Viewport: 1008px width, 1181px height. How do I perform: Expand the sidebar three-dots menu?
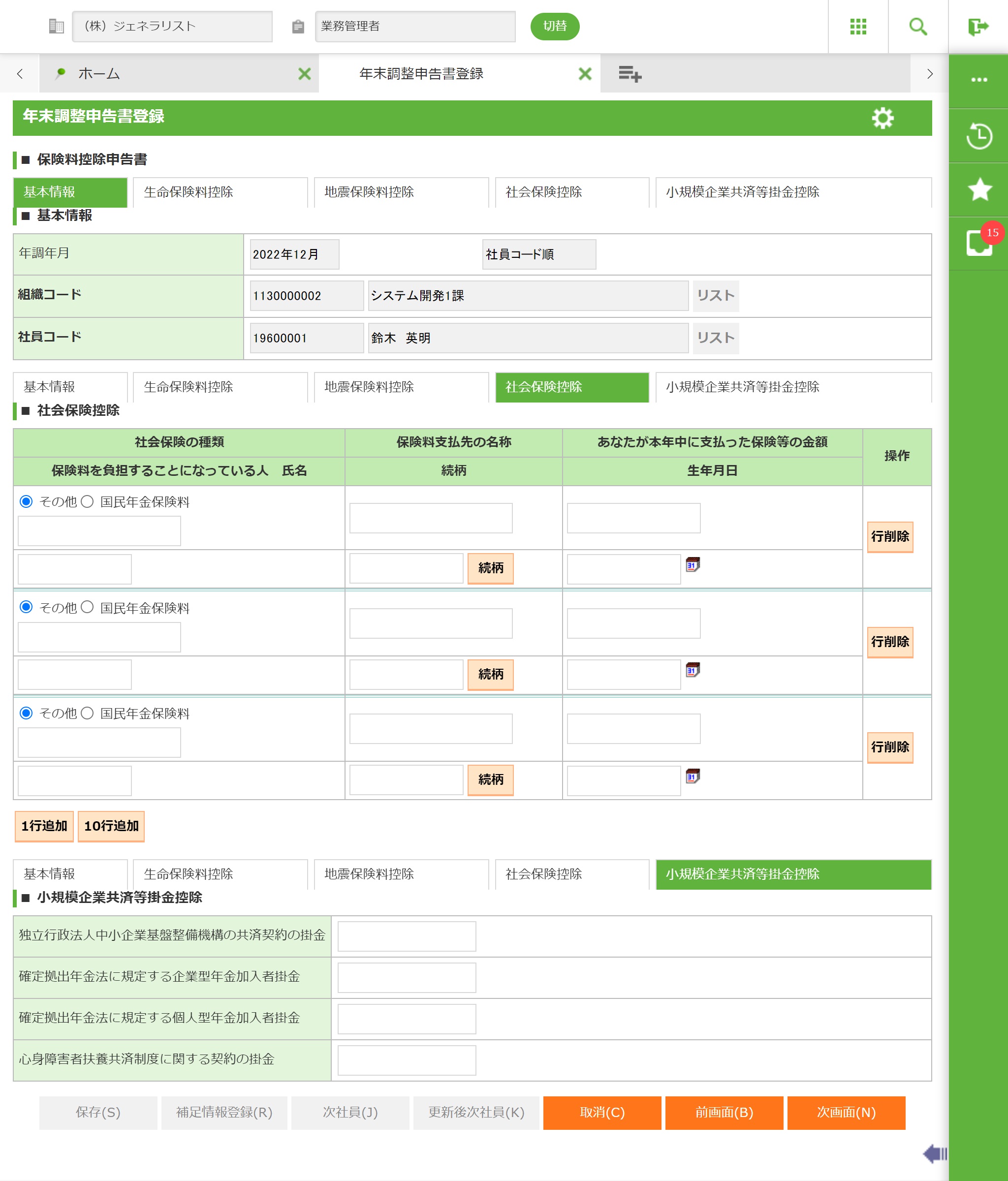click(978, 80)
